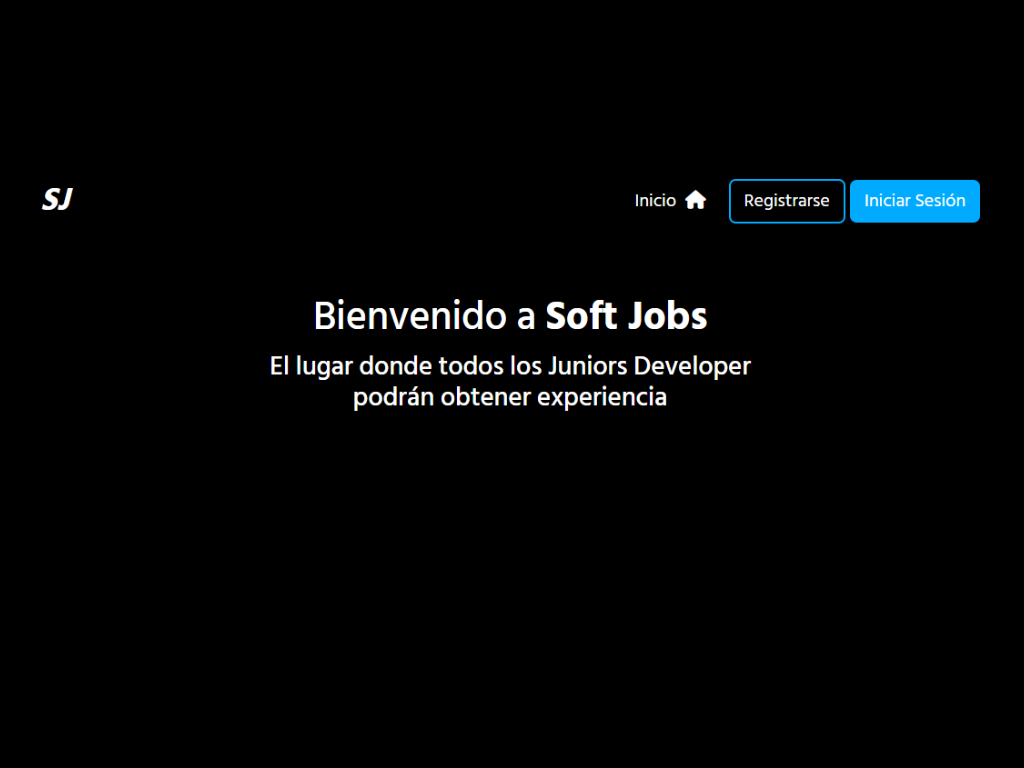Screen dimensions: 1024x768
Task: Click the 'podrán obtener experiencia' text line
Action: point(510,397)
